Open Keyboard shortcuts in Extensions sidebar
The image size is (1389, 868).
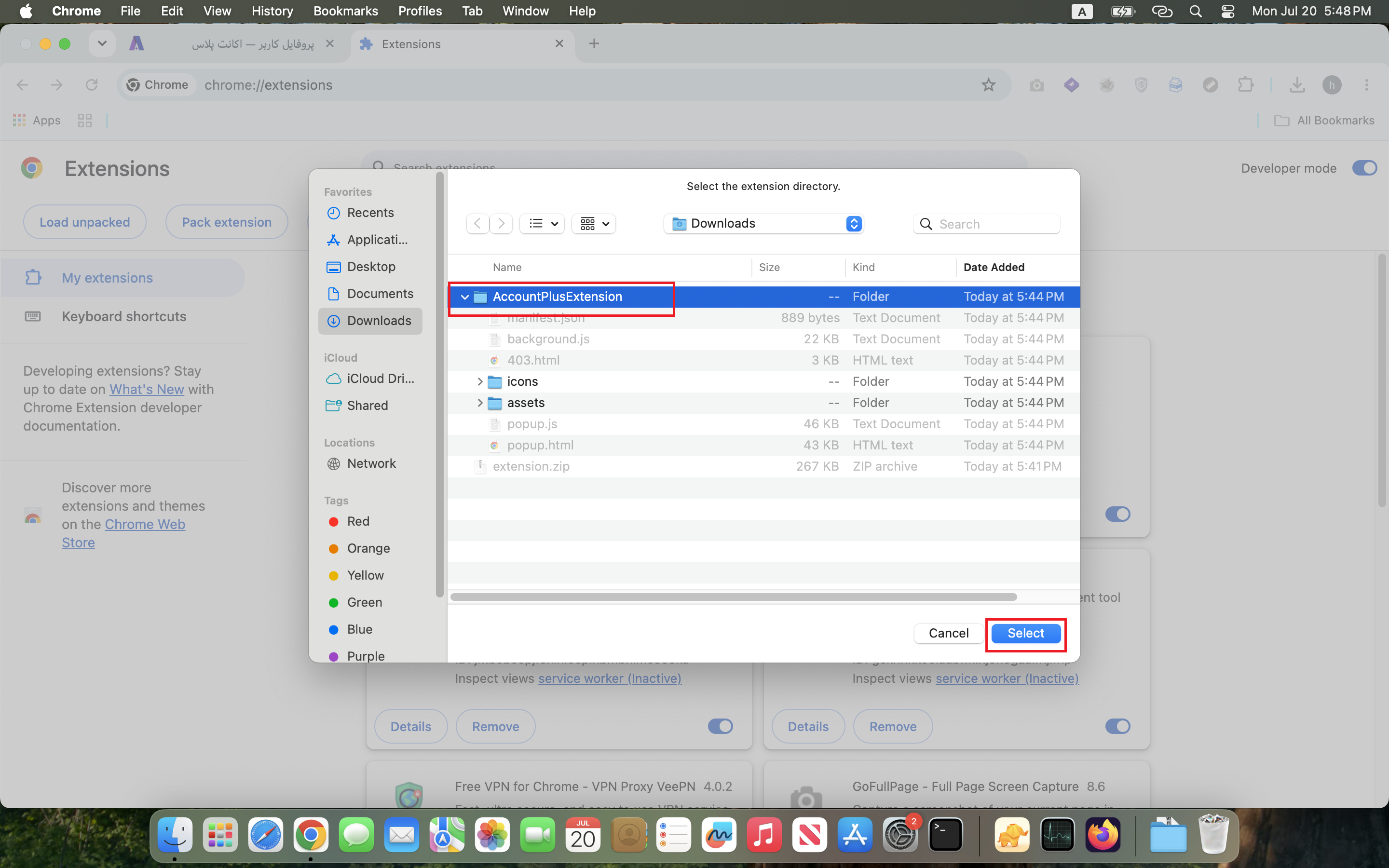[123, 316]
